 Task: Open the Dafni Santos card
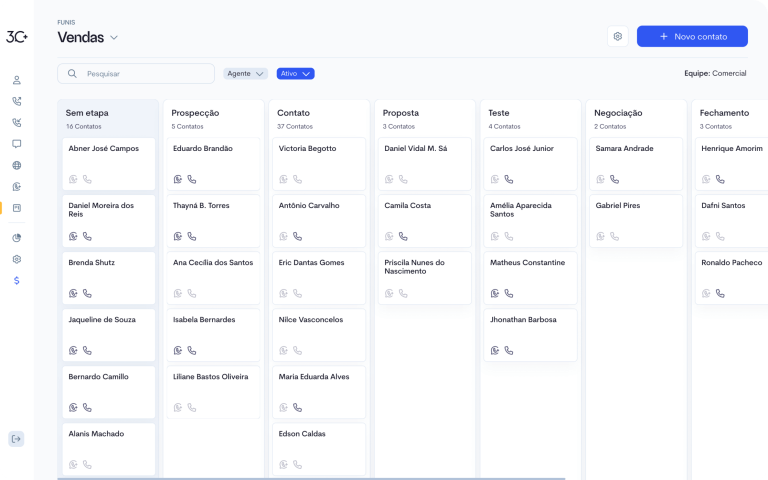[x=732, y=221]
